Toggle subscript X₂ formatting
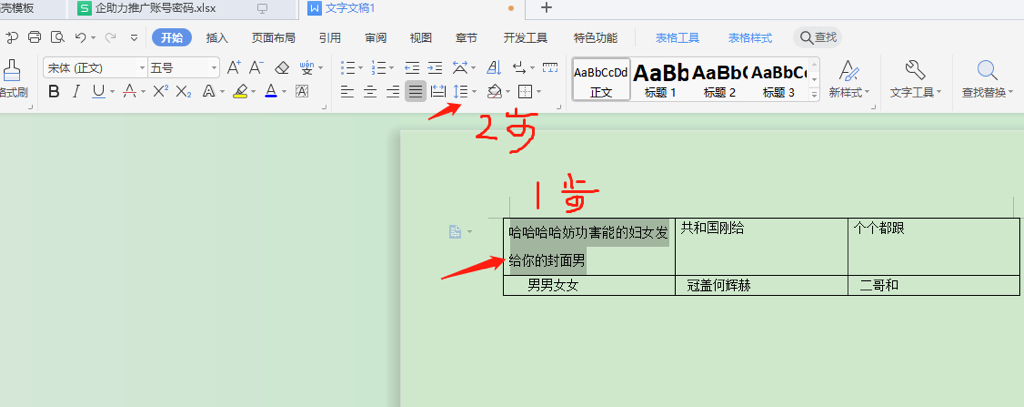The width and height of the screenshot is (1024, 407). click(184, 91)
